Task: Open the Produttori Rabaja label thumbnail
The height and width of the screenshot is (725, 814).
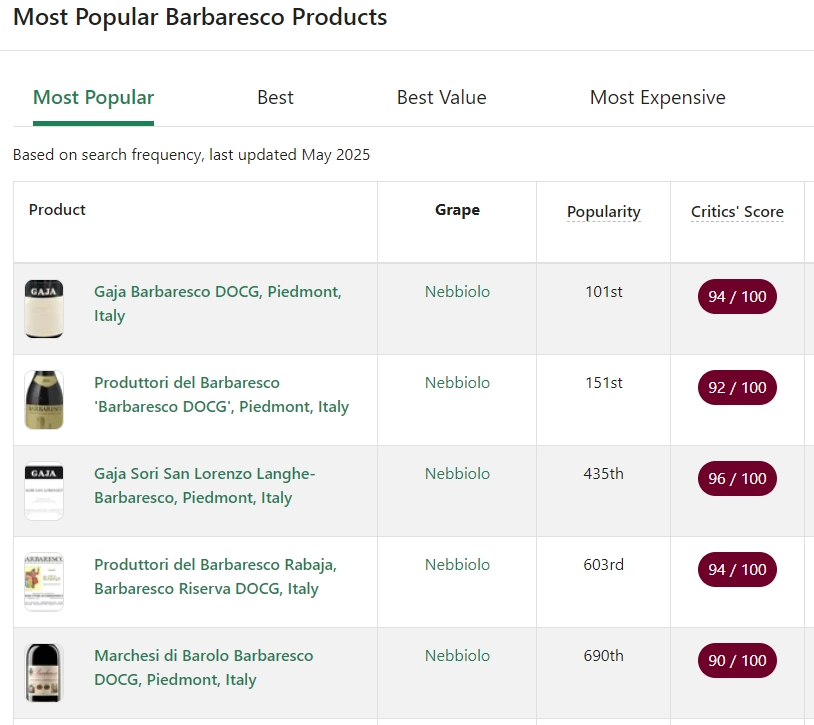Action: pyautogui.click(x=44, y=582)
